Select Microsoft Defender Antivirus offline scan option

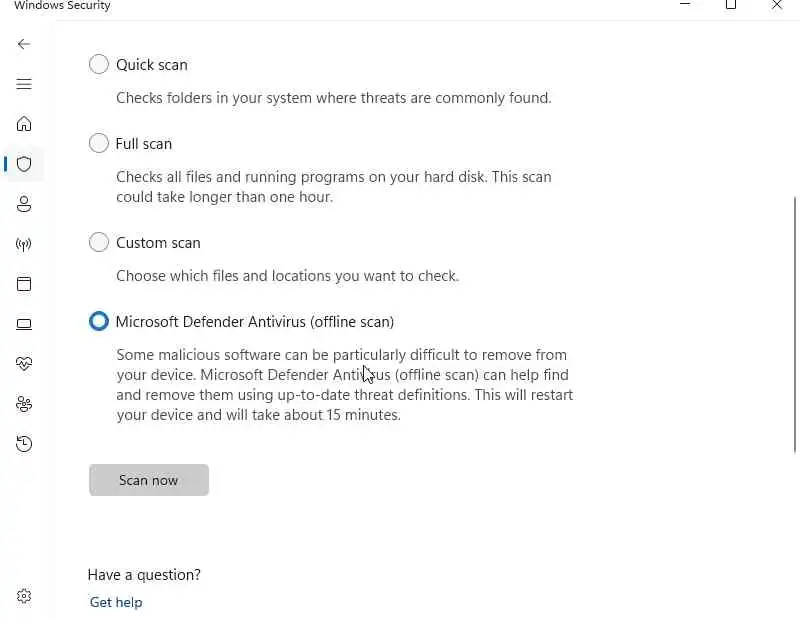pyautogui.click(x=98, y=321)
